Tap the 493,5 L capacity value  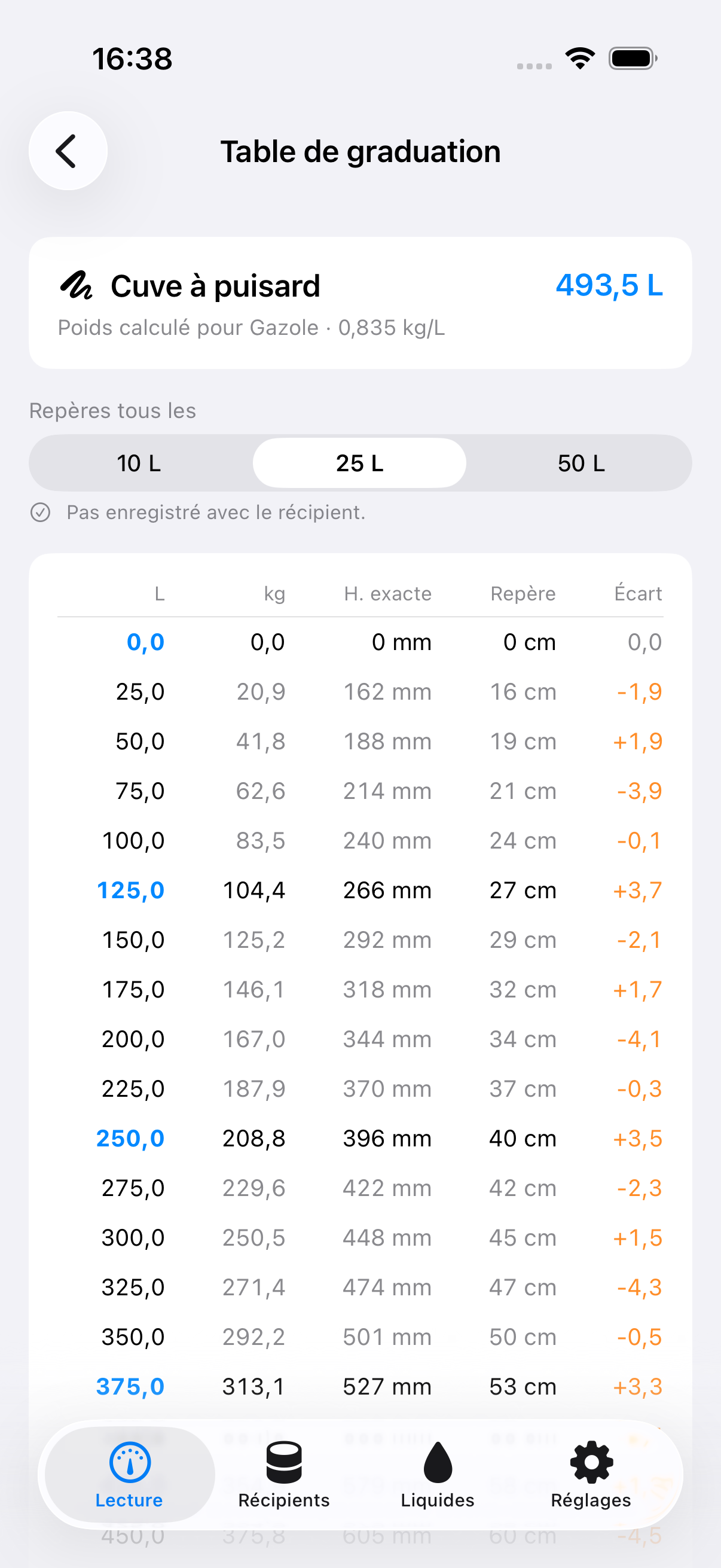[609, 285]
